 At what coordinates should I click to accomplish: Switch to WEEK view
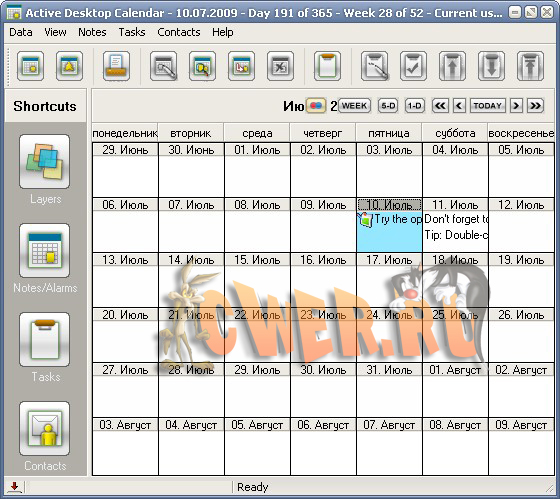click(354, 106)
